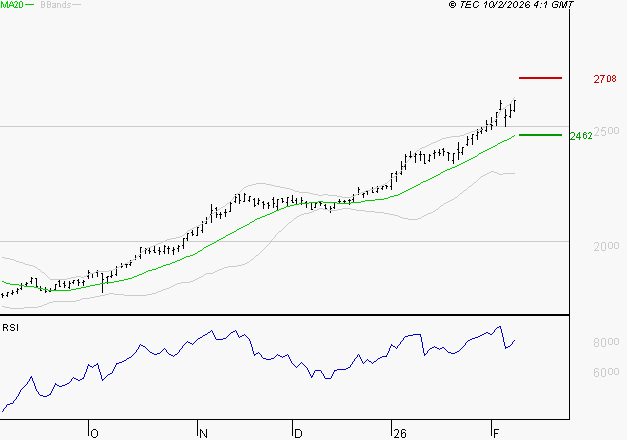
Task: Click the 2500 price axis label
Action: pyautogui.click(x=607, y=131)
